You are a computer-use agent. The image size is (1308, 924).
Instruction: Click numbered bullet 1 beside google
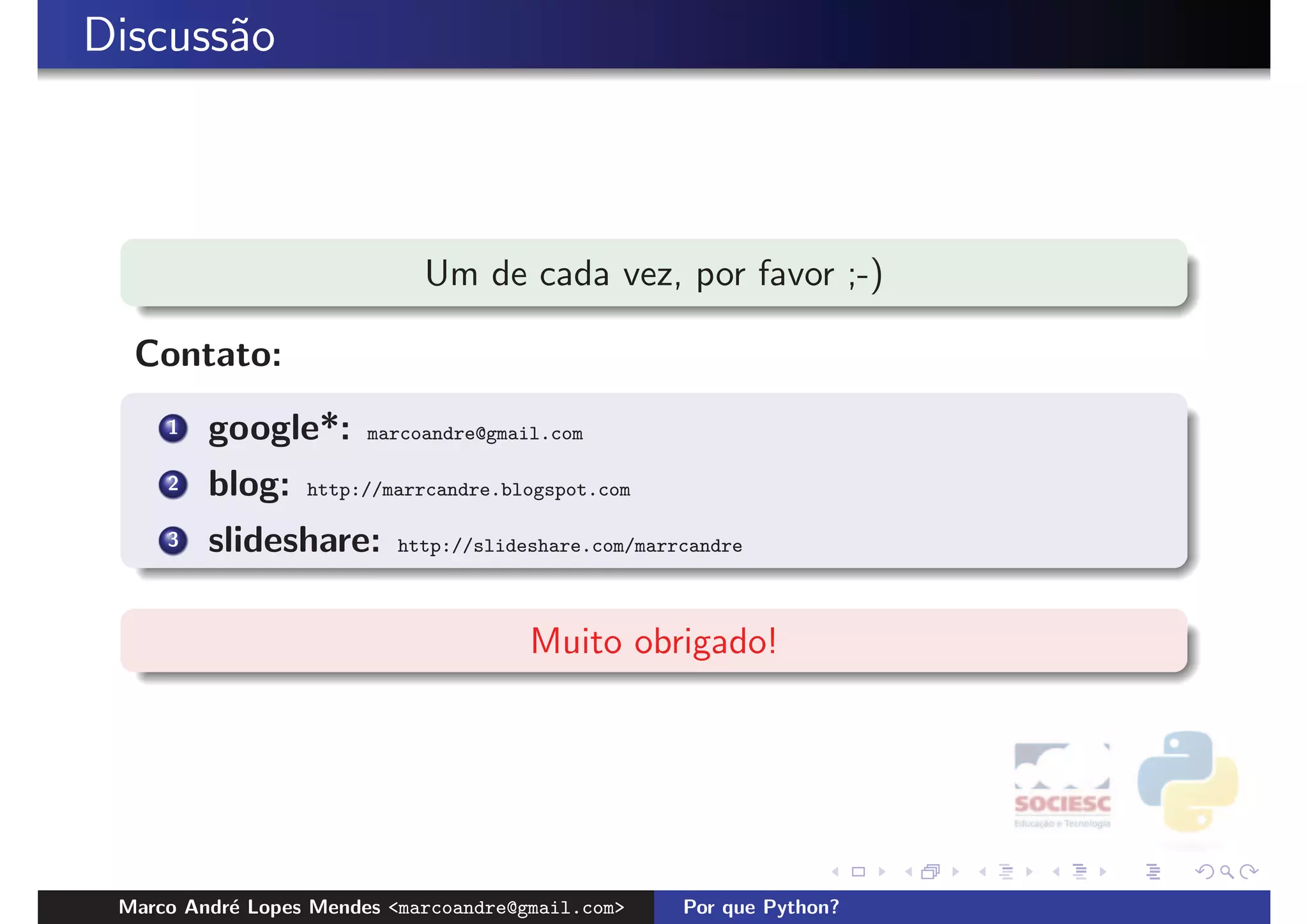173,428
